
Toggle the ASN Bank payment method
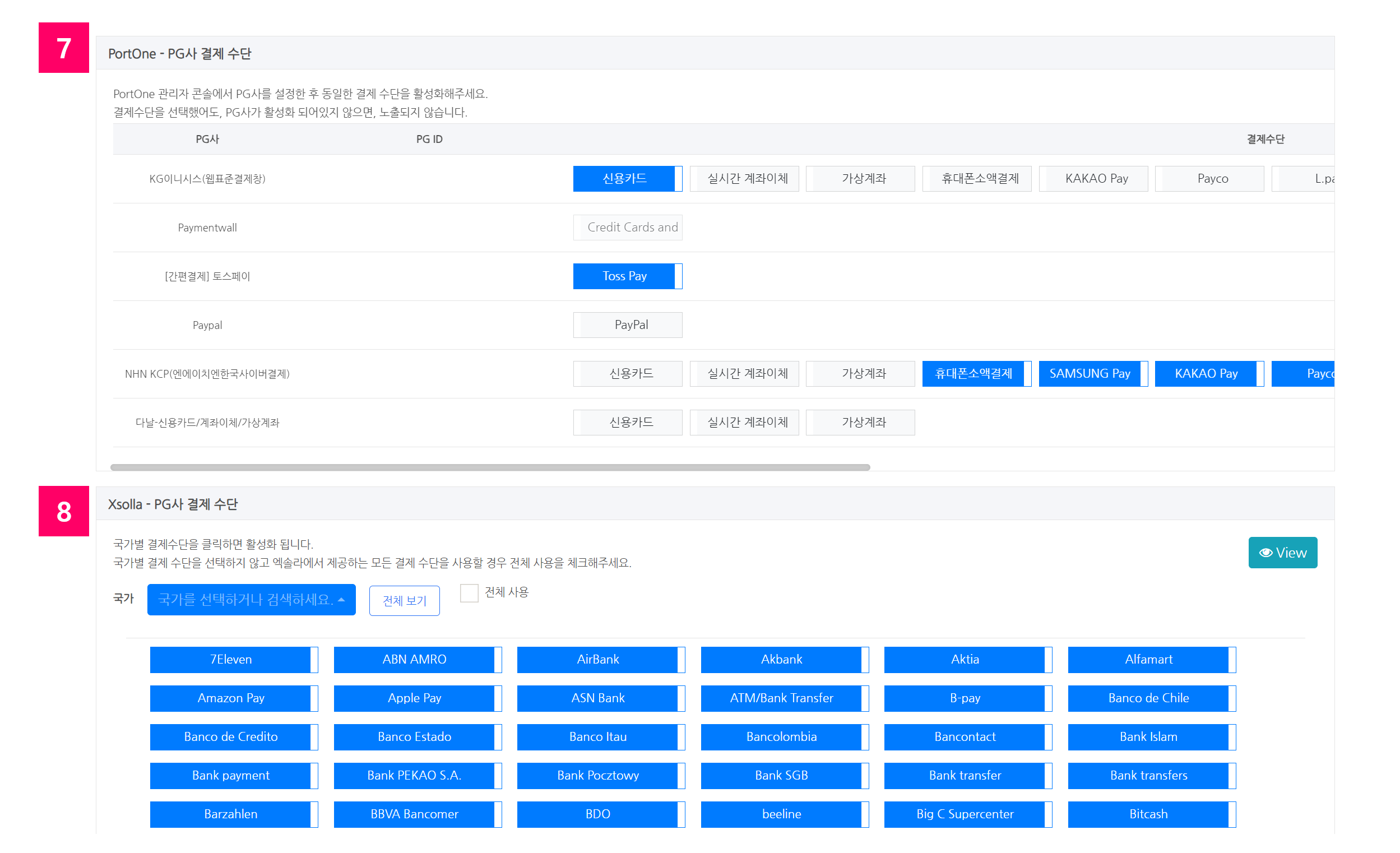[x=601, y=698]
